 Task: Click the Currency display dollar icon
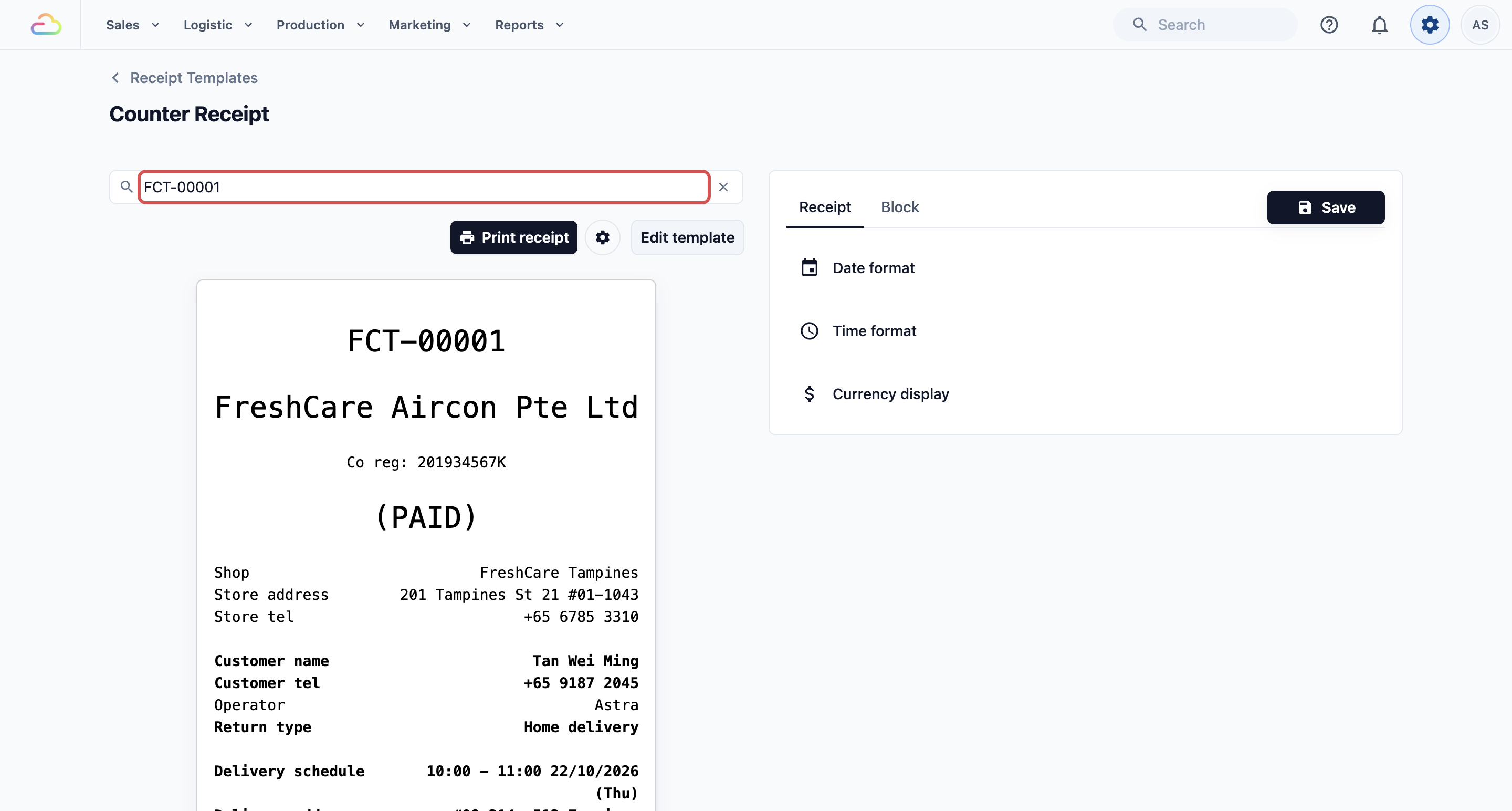point(810,394)
